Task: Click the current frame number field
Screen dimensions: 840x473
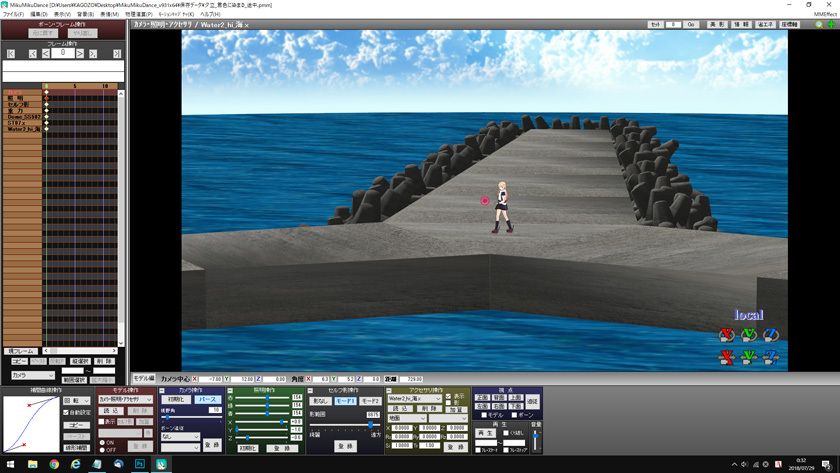Action: 63,52
